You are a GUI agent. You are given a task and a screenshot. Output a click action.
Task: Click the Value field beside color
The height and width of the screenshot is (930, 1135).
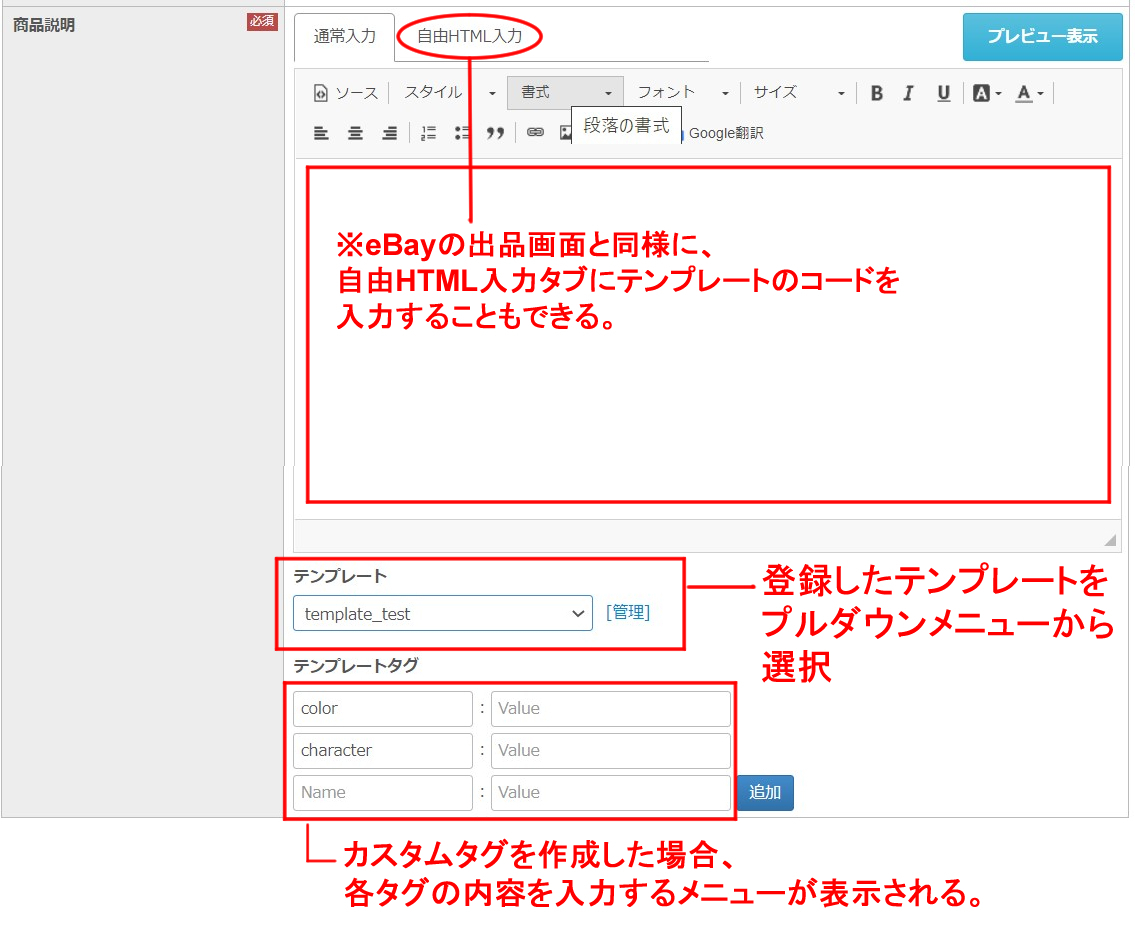click(611, 709)
